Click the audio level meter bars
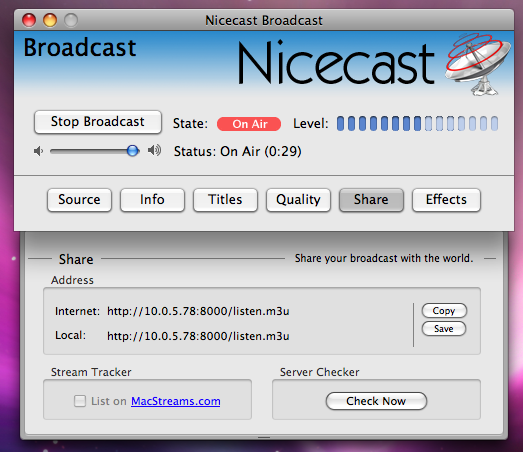The image size is (523, 452). click(x=417, y=123)
